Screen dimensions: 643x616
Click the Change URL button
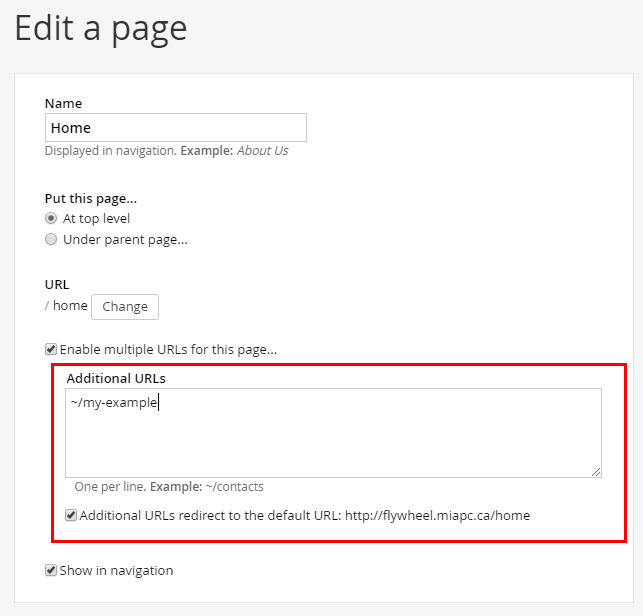click(x=125, y=306)
